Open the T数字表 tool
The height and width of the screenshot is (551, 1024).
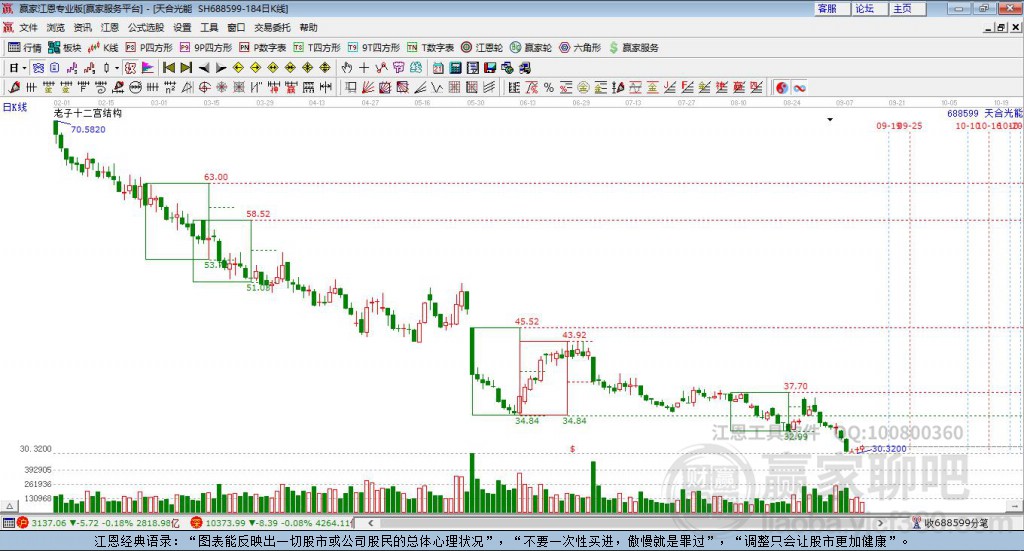coord(430,48)
